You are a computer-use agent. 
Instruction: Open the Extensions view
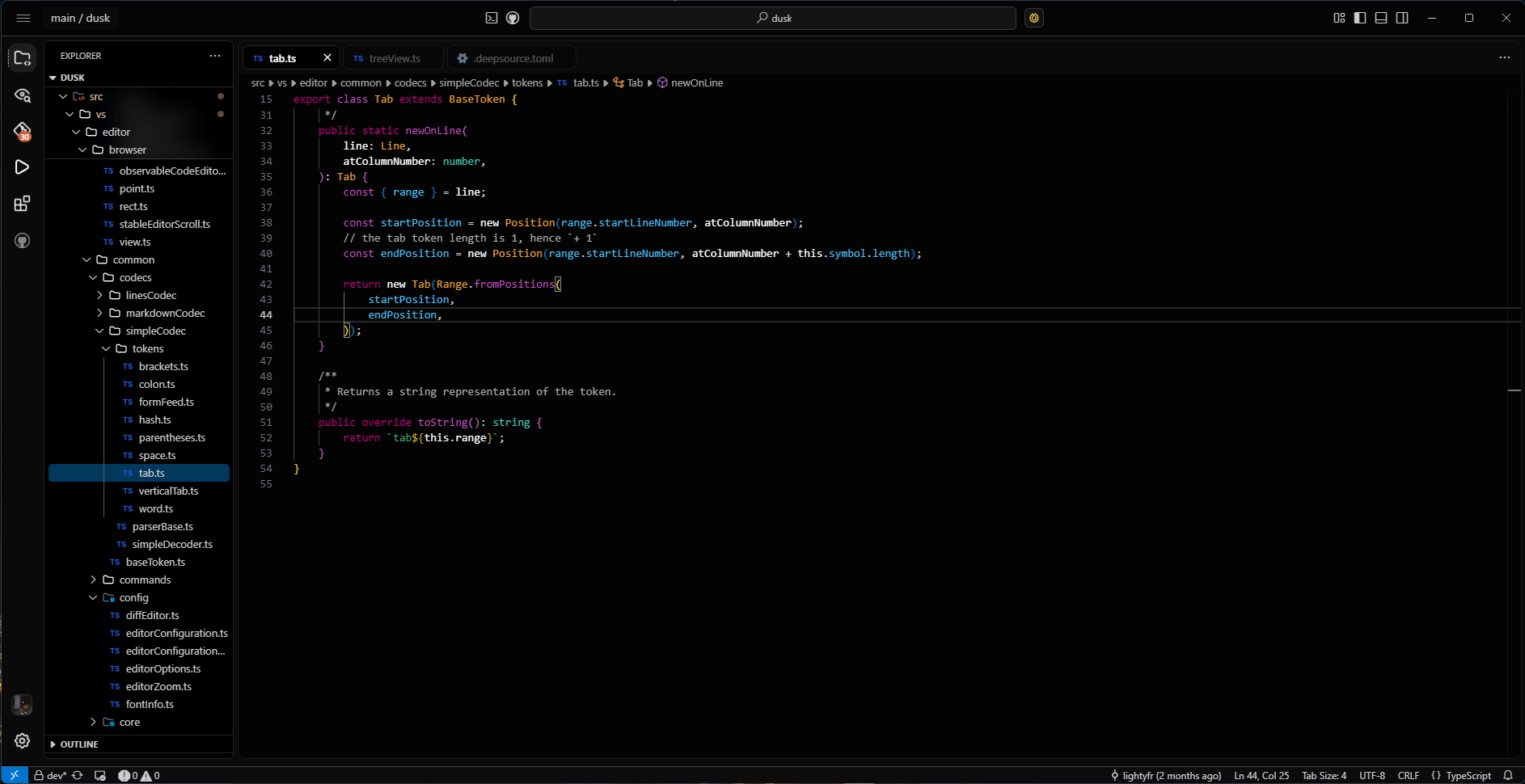[x=23, y=204]
